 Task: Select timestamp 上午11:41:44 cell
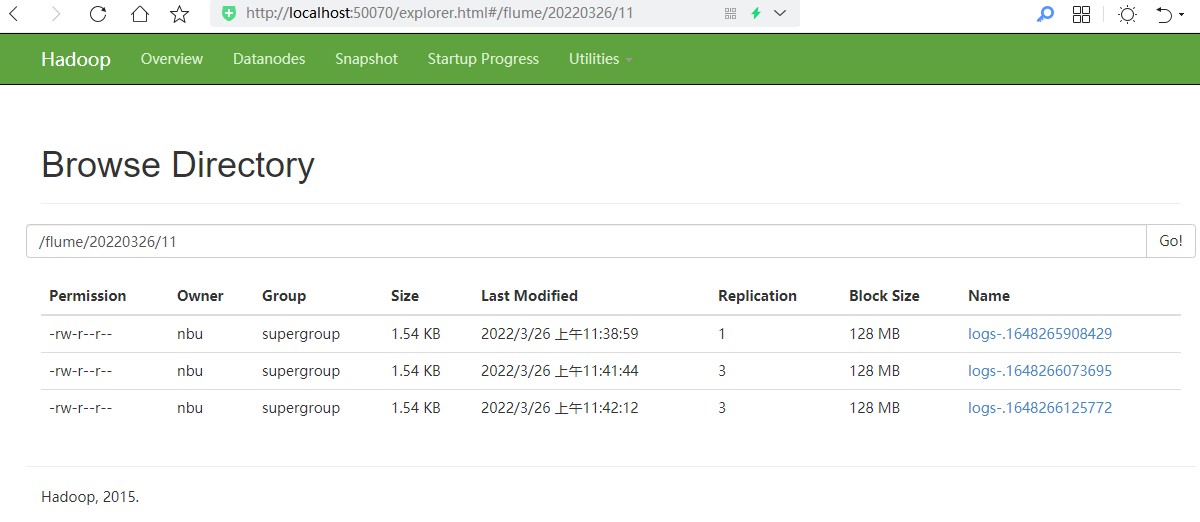[x=560, y=371]
